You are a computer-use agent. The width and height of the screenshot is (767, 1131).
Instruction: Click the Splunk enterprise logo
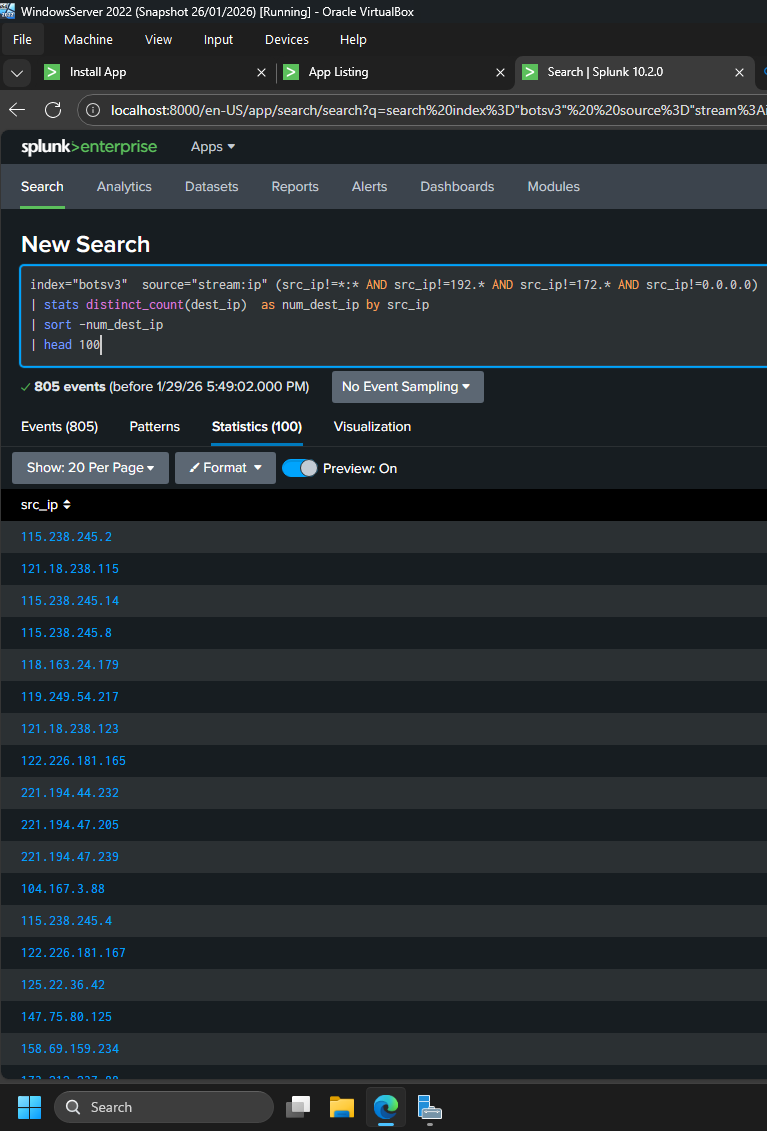pyautogui.click(x=89, y=147)
